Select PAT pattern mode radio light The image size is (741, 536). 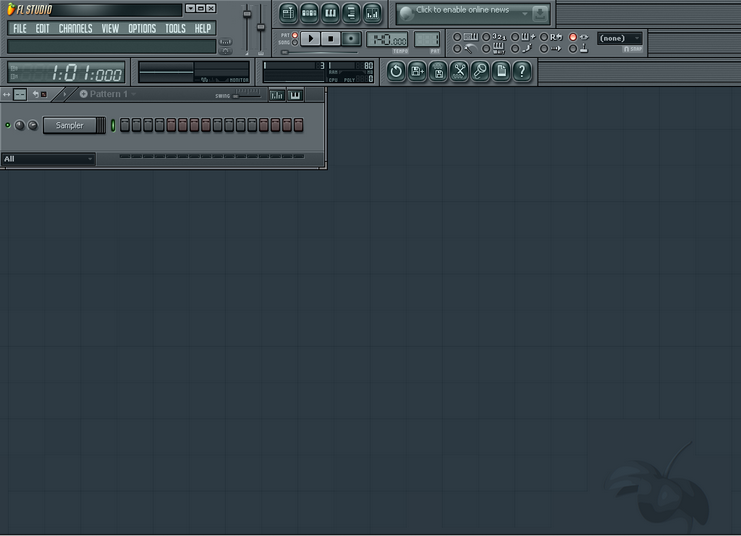click(x=295, y=35)
